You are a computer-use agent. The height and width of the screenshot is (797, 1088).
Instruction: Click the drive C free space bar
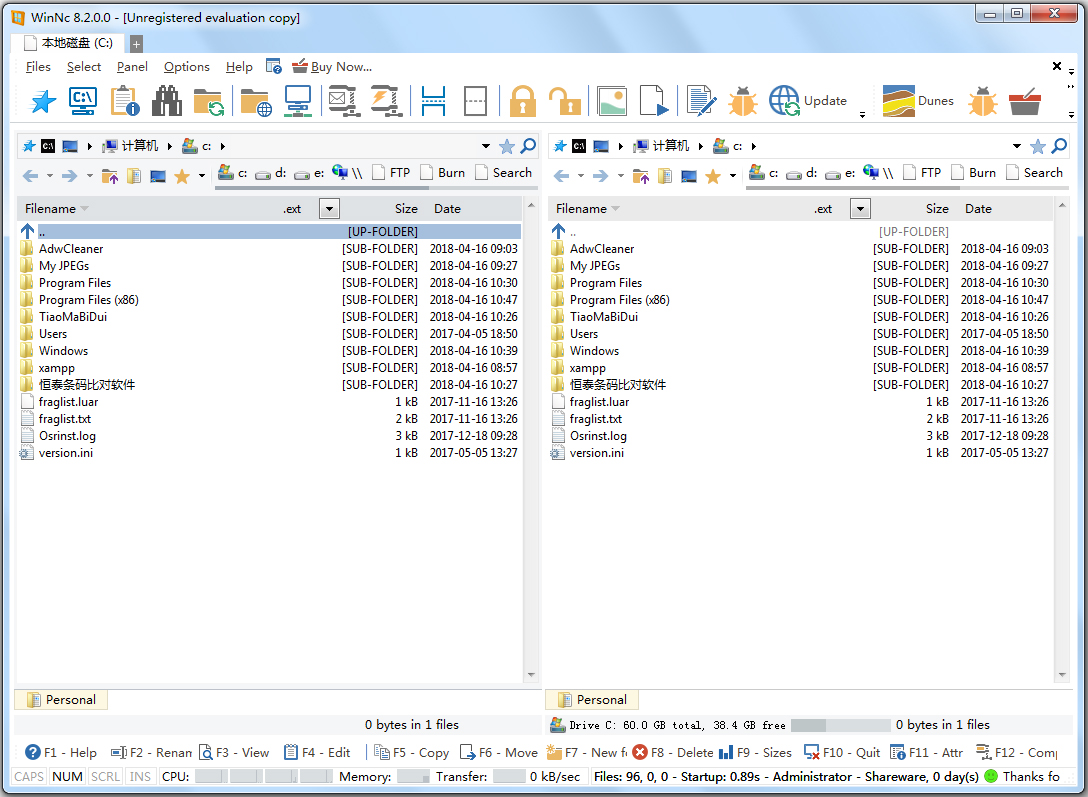point(840,725)
